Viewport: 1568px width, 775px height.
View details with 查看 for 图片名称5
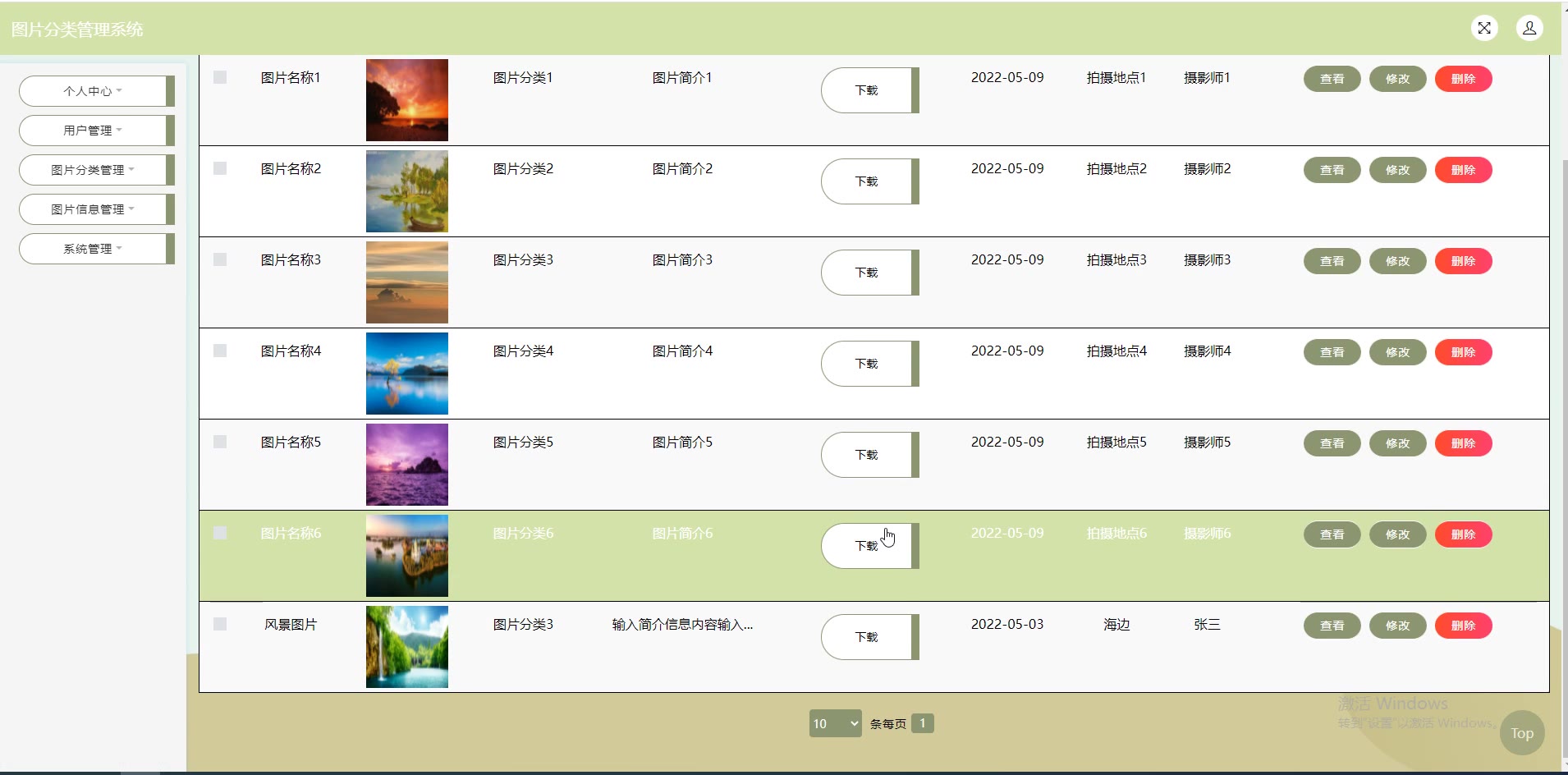1332,443
